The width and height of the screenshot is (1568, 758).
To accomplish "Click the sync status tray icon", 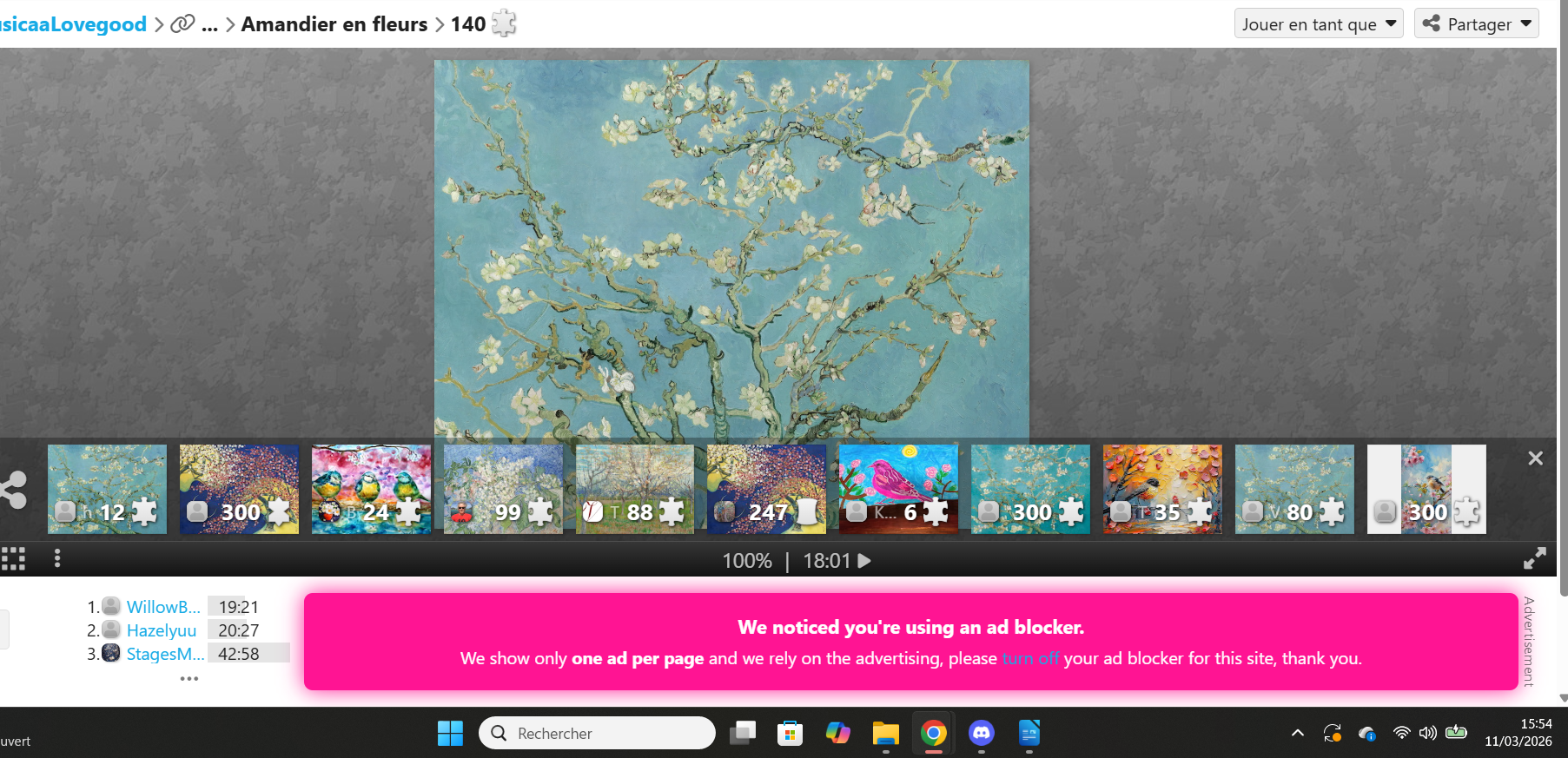I will (x=1333, y=734).
